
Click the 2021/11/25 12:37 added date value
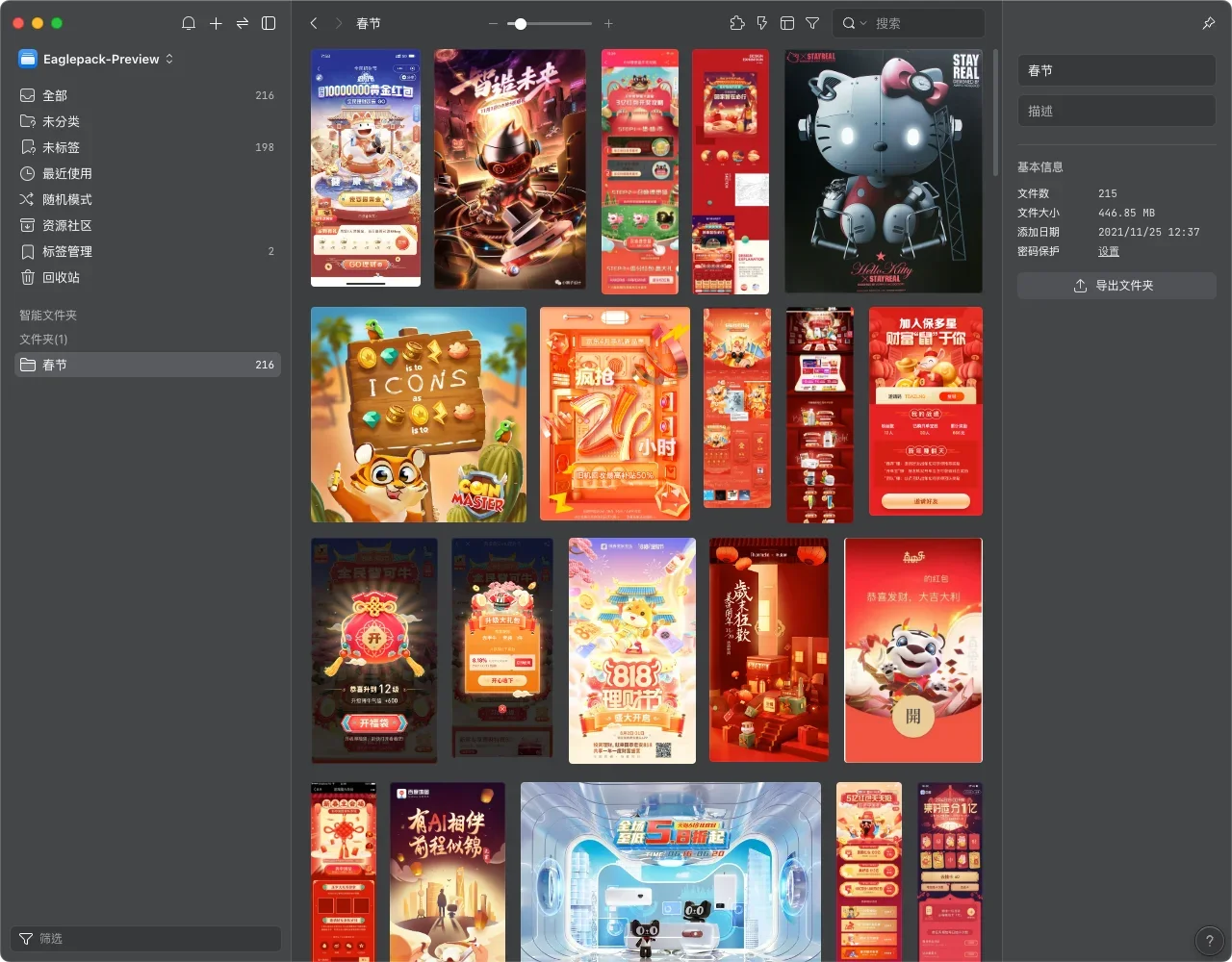(x=1148, y=232)
